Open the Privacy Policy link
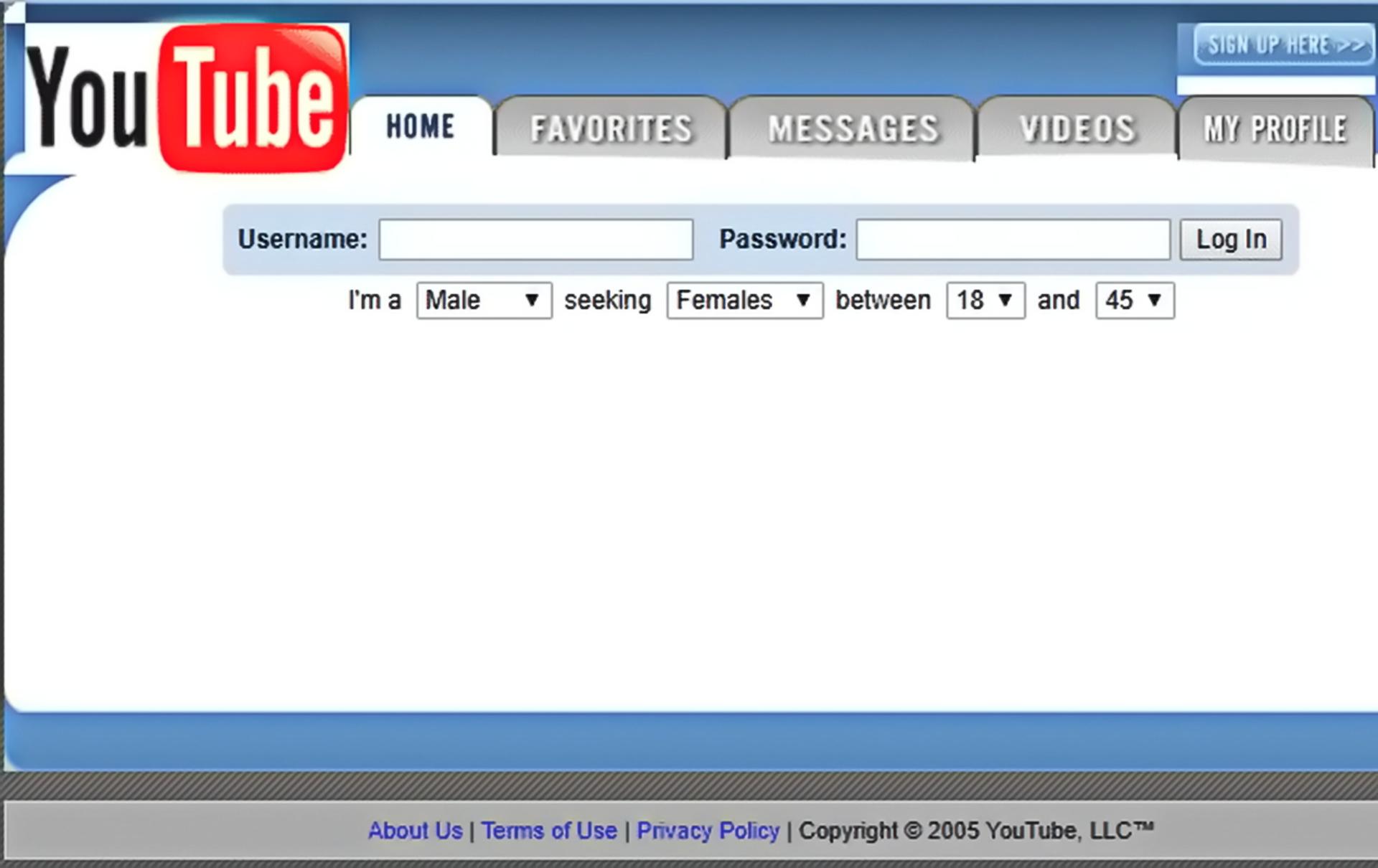Image resolution: width=1378 pixels, height=868 pixels. (708, 831)
